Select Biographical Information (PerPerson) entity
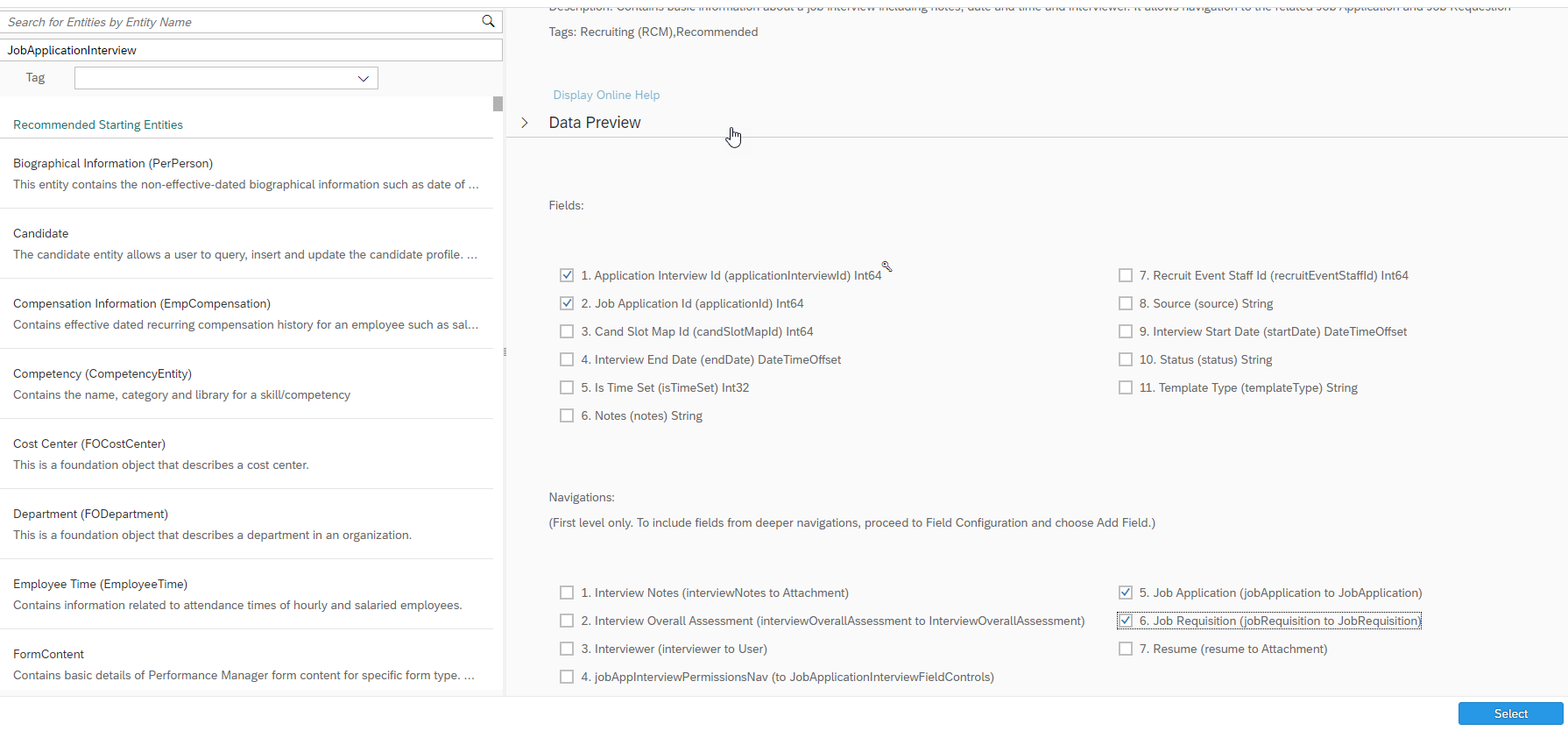This screenshot has height=731, width=1568. coord(246,174)
